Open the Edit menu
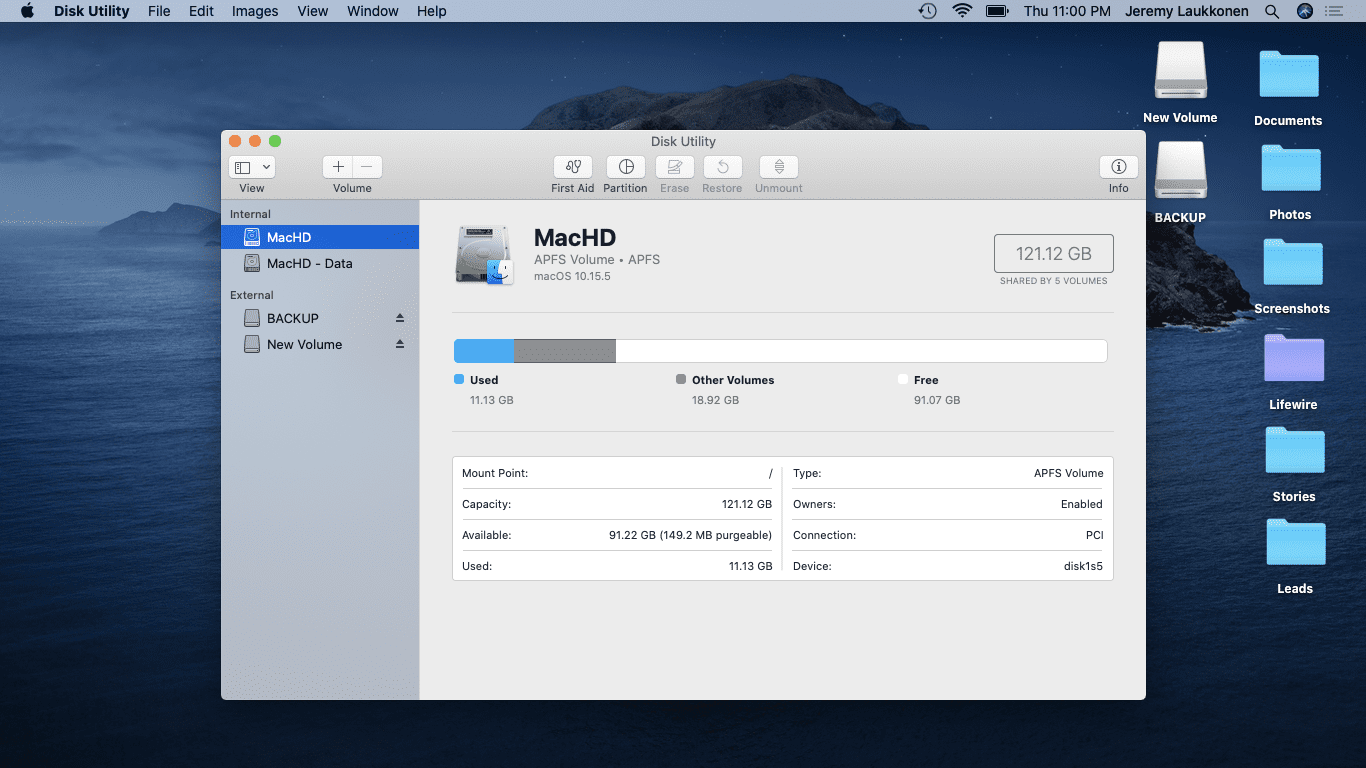The image size is (1366, 768). [201, 11]
